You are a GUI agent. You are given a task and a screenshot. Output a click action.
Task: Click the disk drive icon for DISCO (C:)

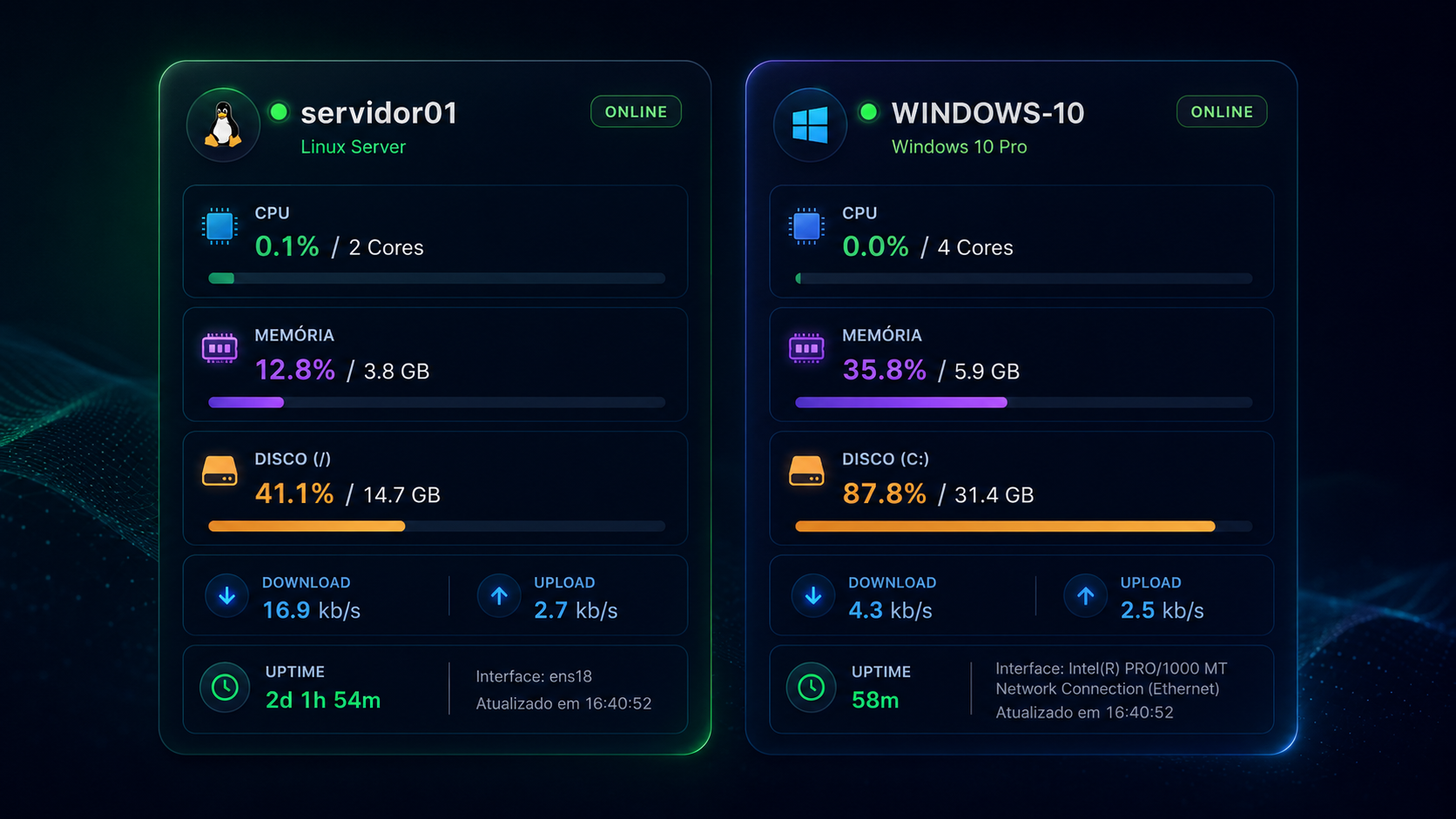click(x=806, y=471)
